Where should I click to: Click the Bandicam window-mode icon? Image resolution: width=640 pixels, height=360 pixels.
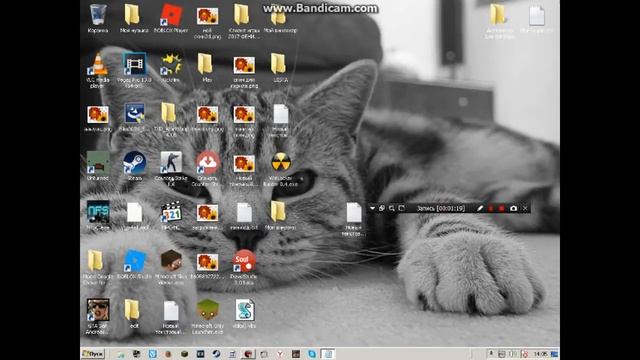pos(382,208)
